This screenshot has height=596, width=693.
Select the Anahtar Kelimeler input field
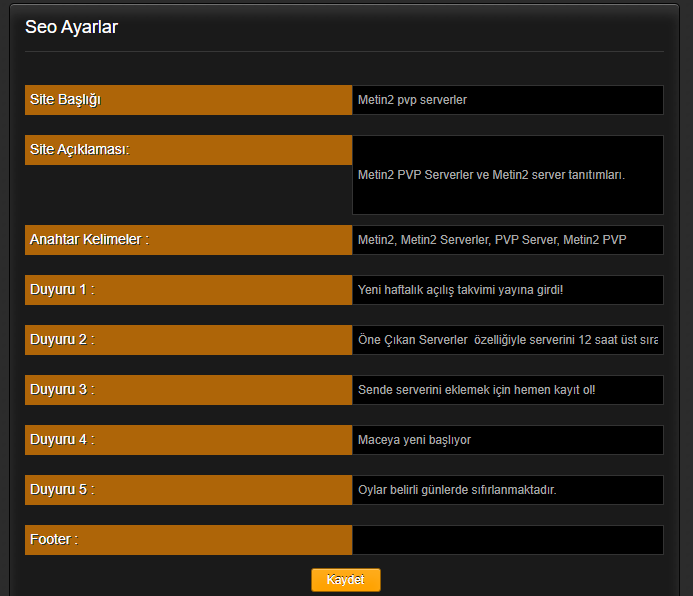[508, 240]
